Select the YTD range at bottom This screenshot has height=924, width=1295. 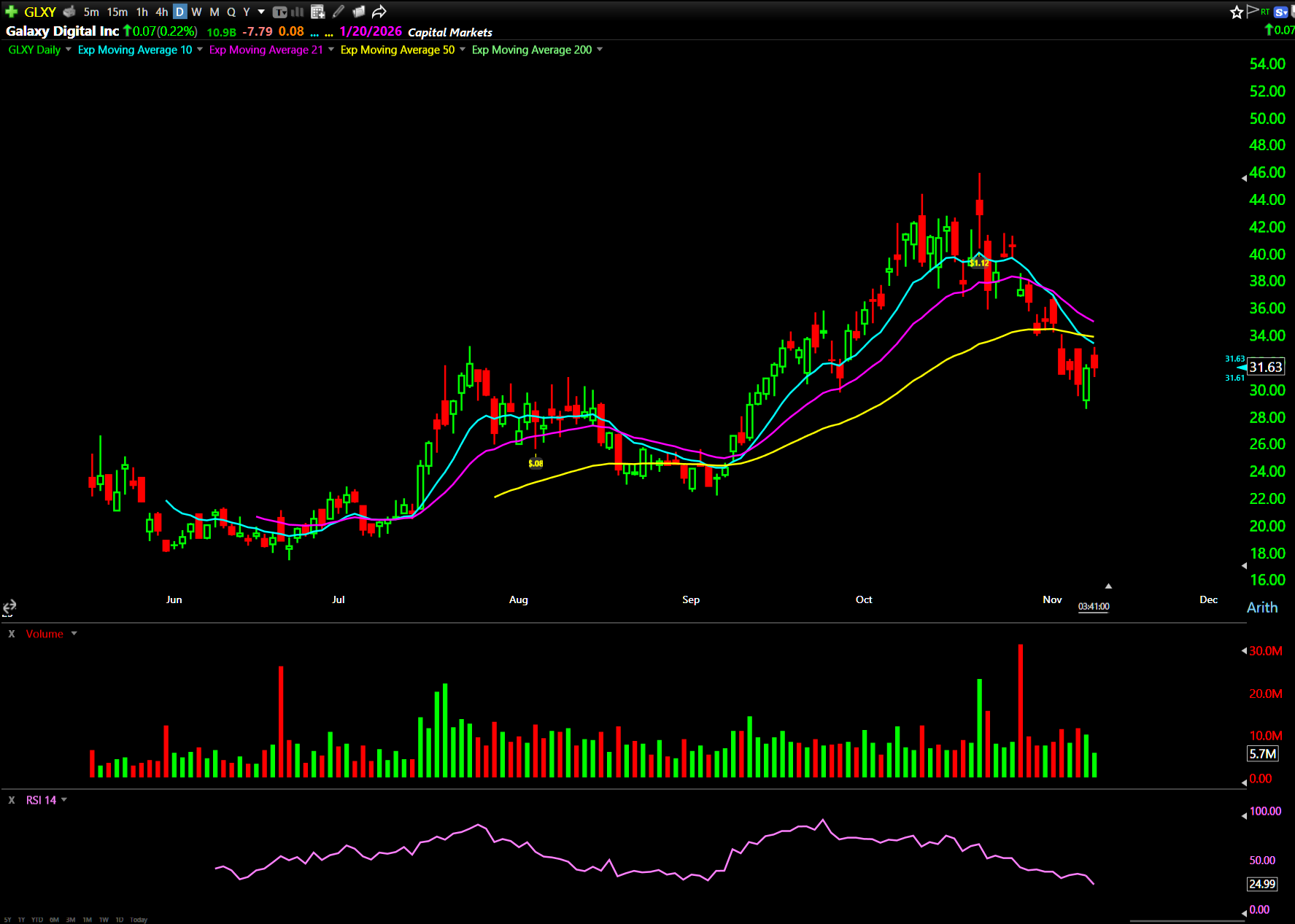click(x=37, y=920)
